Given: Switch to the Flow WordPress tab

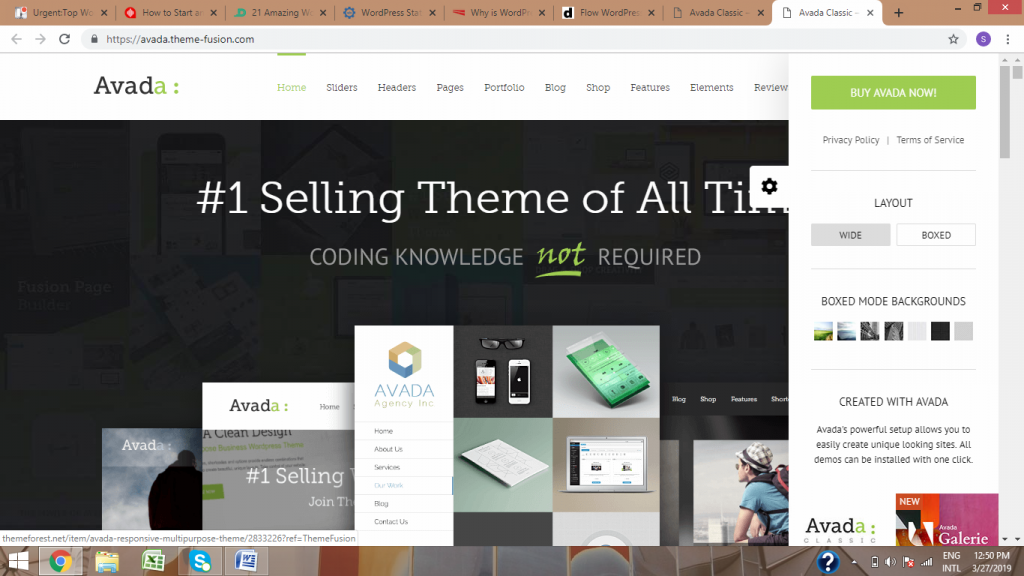Looking at the screenshot, I should pos(610,12).
